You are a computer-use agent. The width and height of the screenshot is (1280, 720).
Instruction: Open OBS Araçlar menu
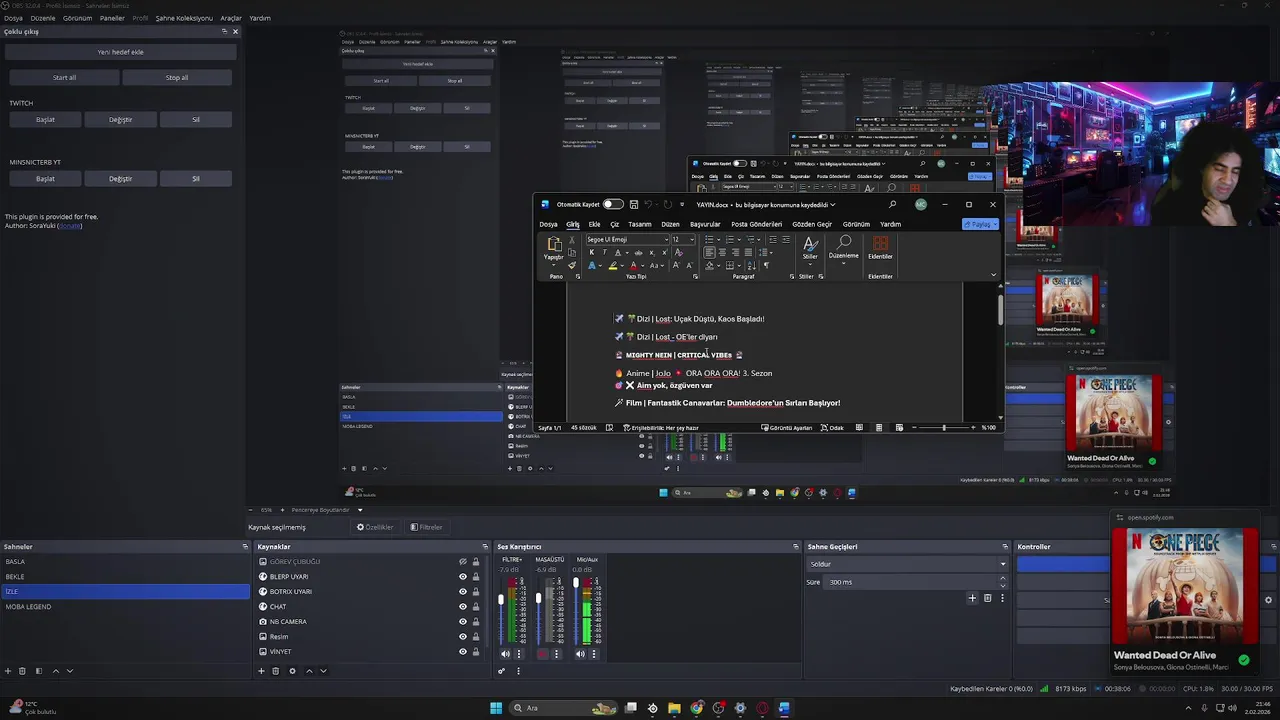(x=231, y=18)
